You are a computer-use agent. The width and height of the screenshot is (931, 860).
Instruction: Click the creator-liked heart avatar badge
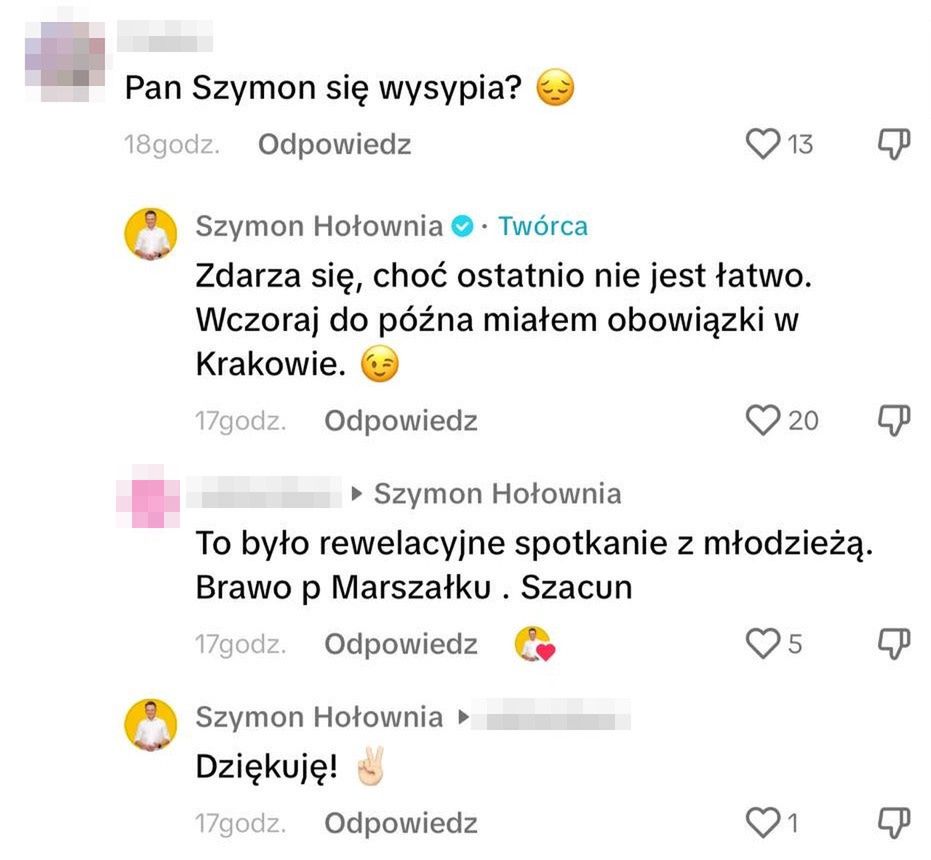(535, 645)
